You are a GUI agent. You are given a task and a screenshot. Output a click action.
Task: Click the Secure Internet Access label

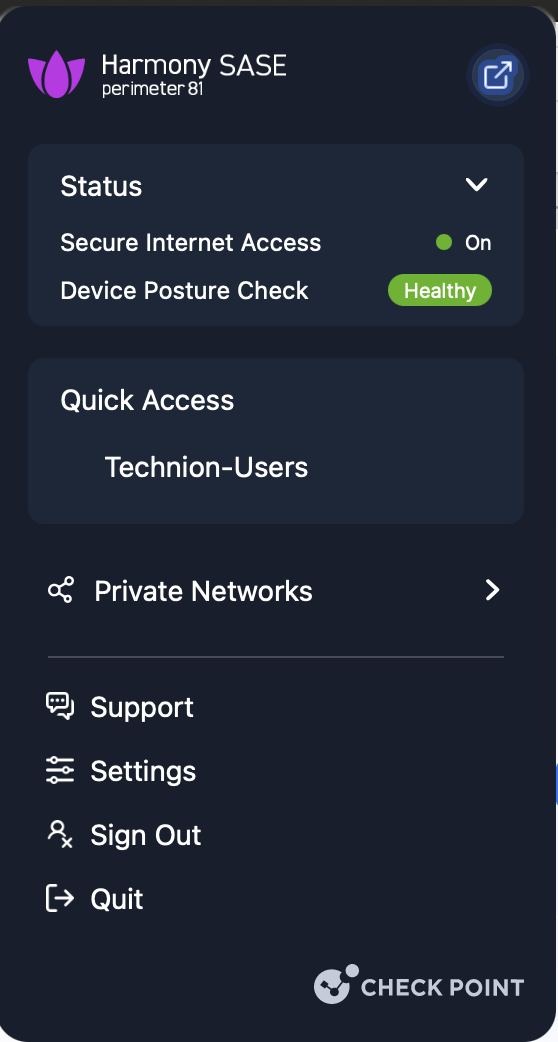pyautogui.click(x=191, y=243)
